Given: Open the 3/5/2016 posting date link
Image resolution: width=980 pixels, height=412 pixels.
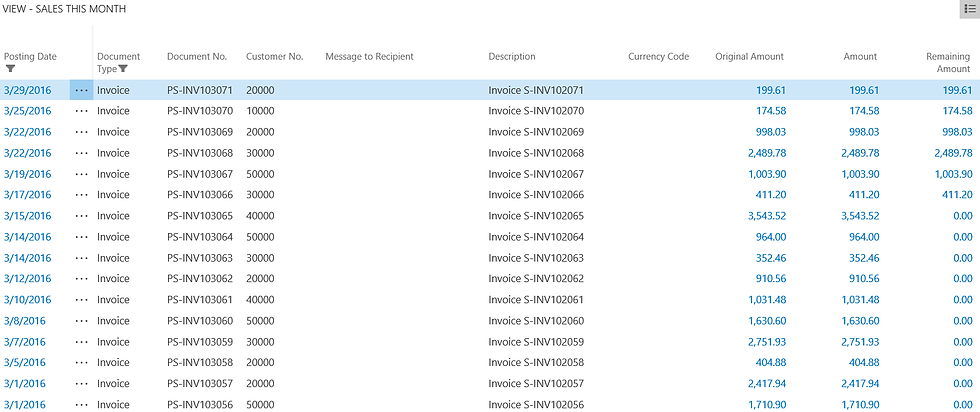Looking at the screenshot, I should point(24,363).
